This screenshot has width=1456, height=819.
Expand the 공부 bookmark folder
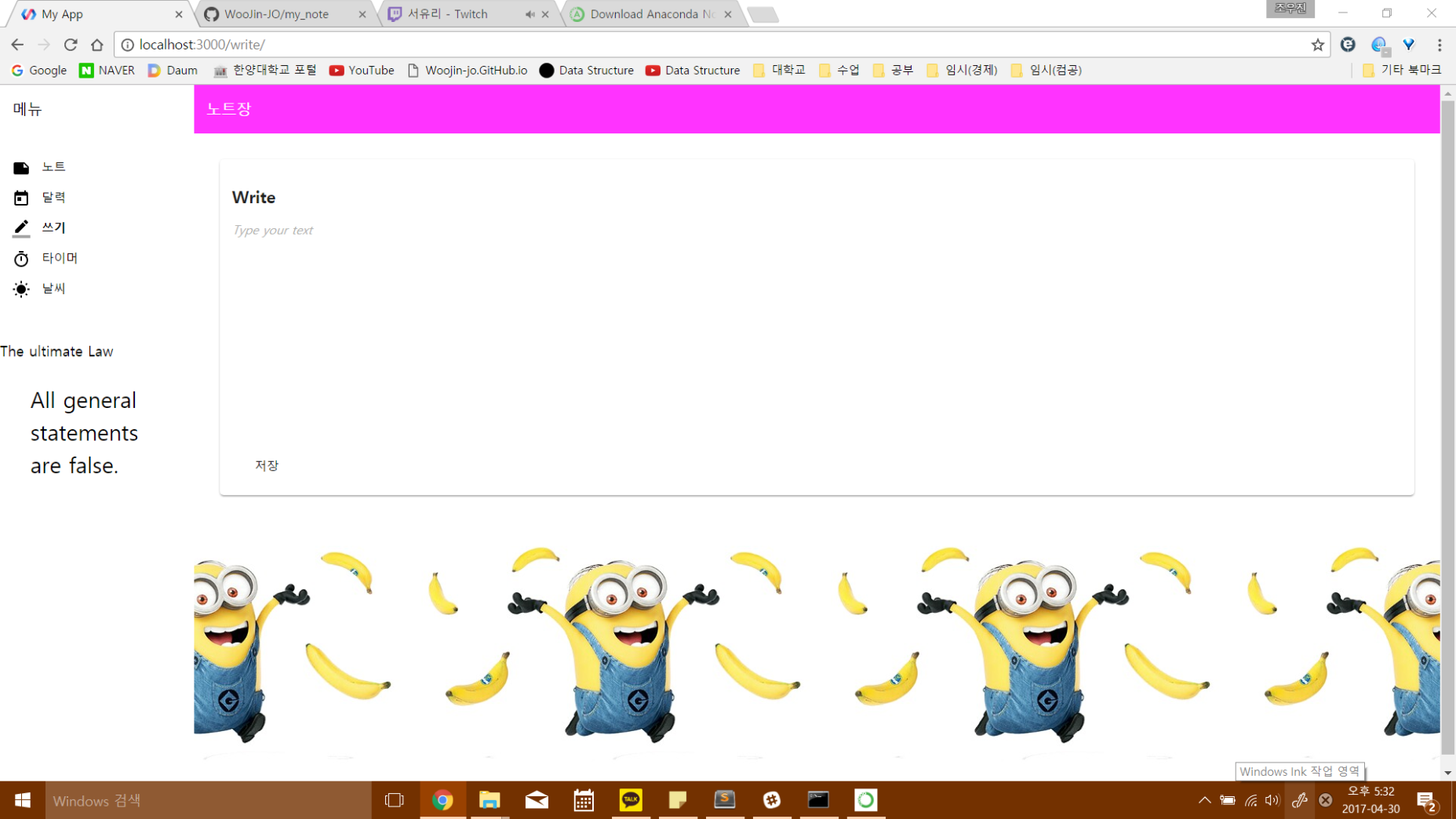893,70
